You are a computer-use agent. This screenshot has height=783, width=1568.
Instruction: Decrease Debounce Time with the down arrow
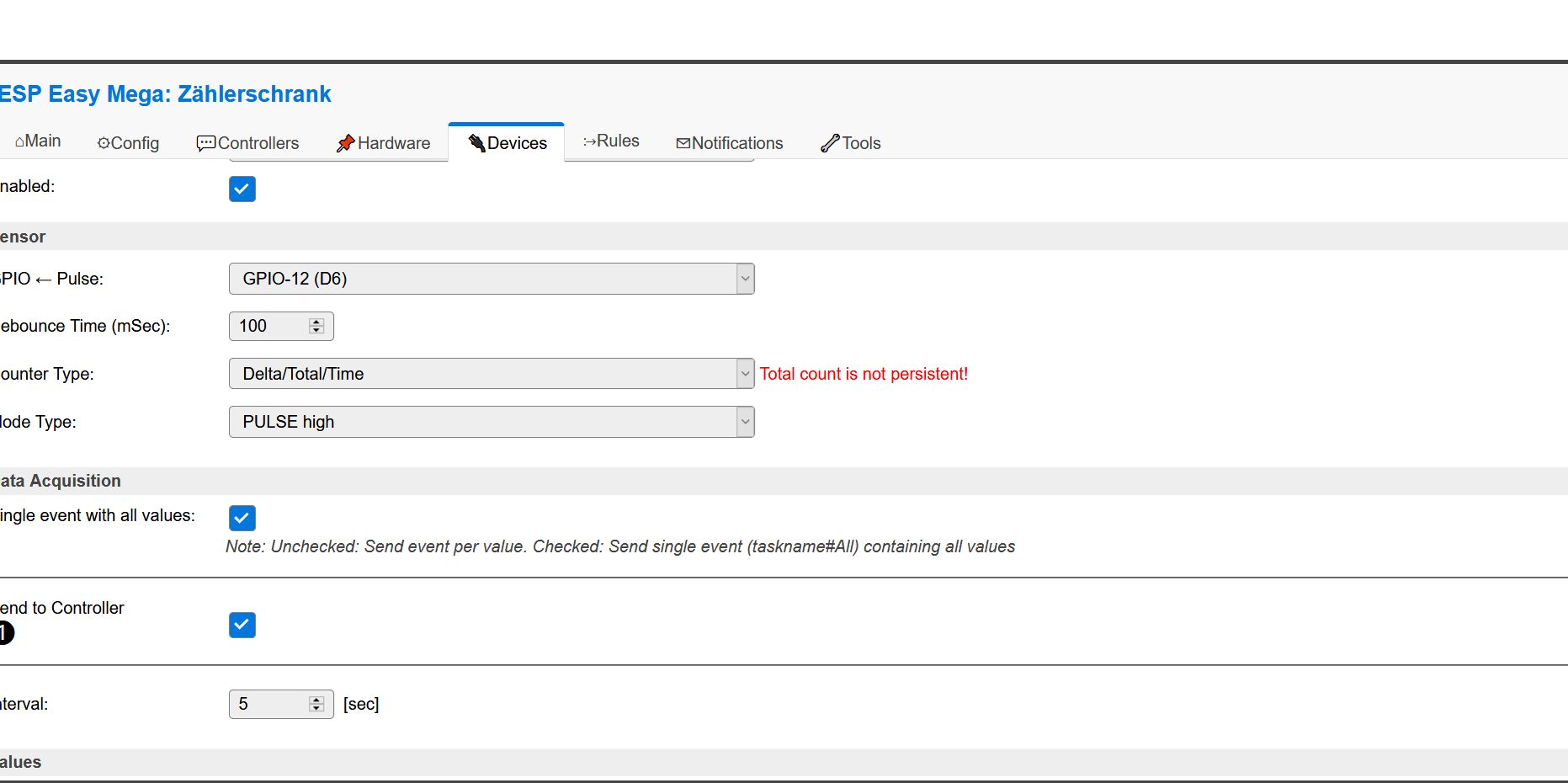coord(316,330)
